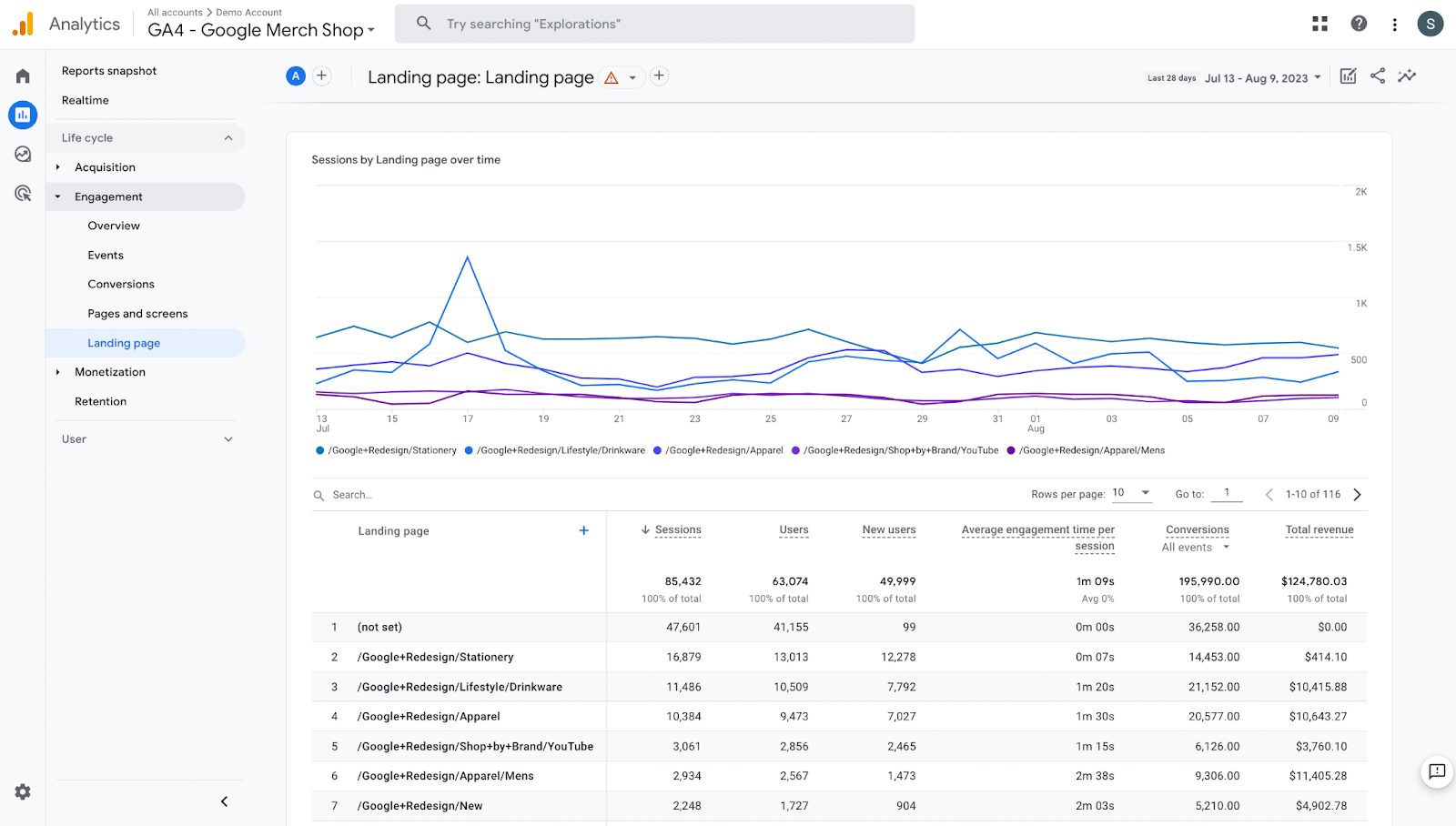
Task: Open Admin via the settings gear icon
Action: click(22, 791)
